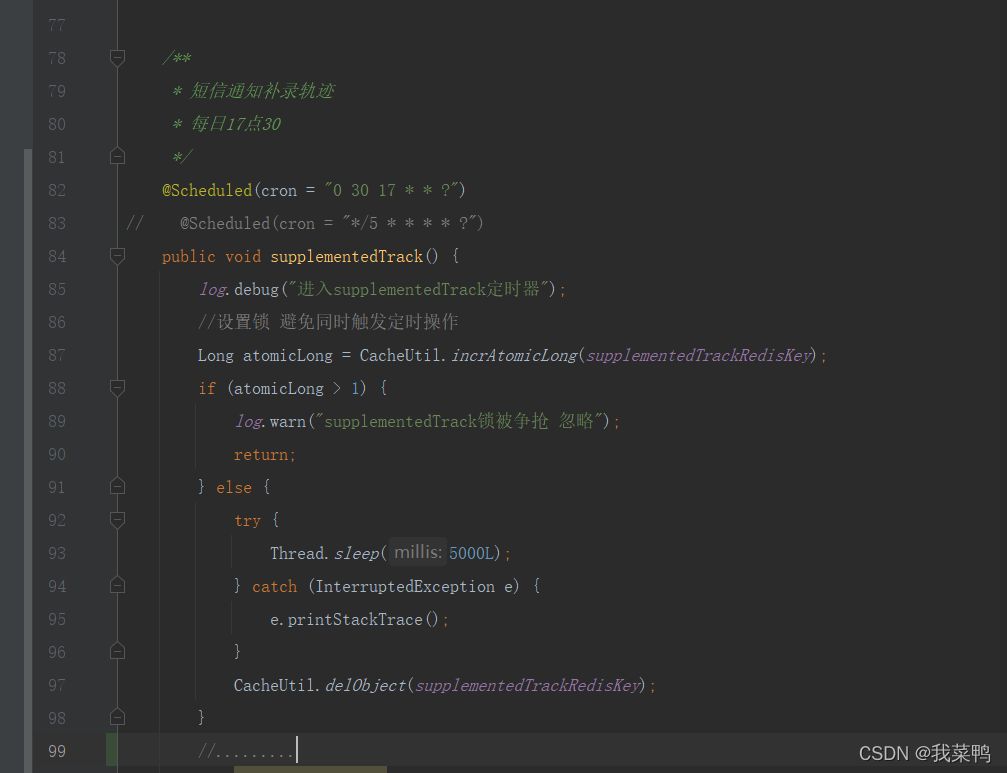1007x773 pixels.
Task: Click InterruptedException in the catch clause
Action: pos(405,586)
